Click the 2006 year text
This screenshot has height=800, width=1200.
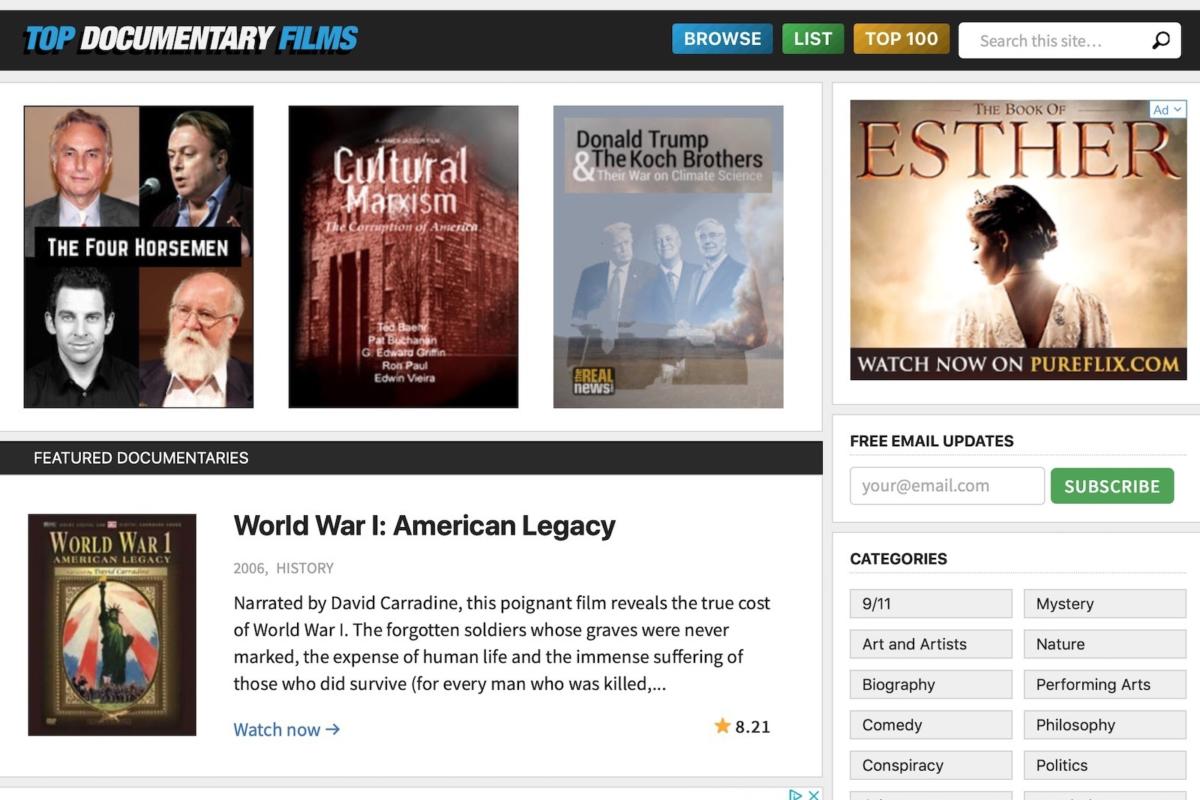point(249,568)
